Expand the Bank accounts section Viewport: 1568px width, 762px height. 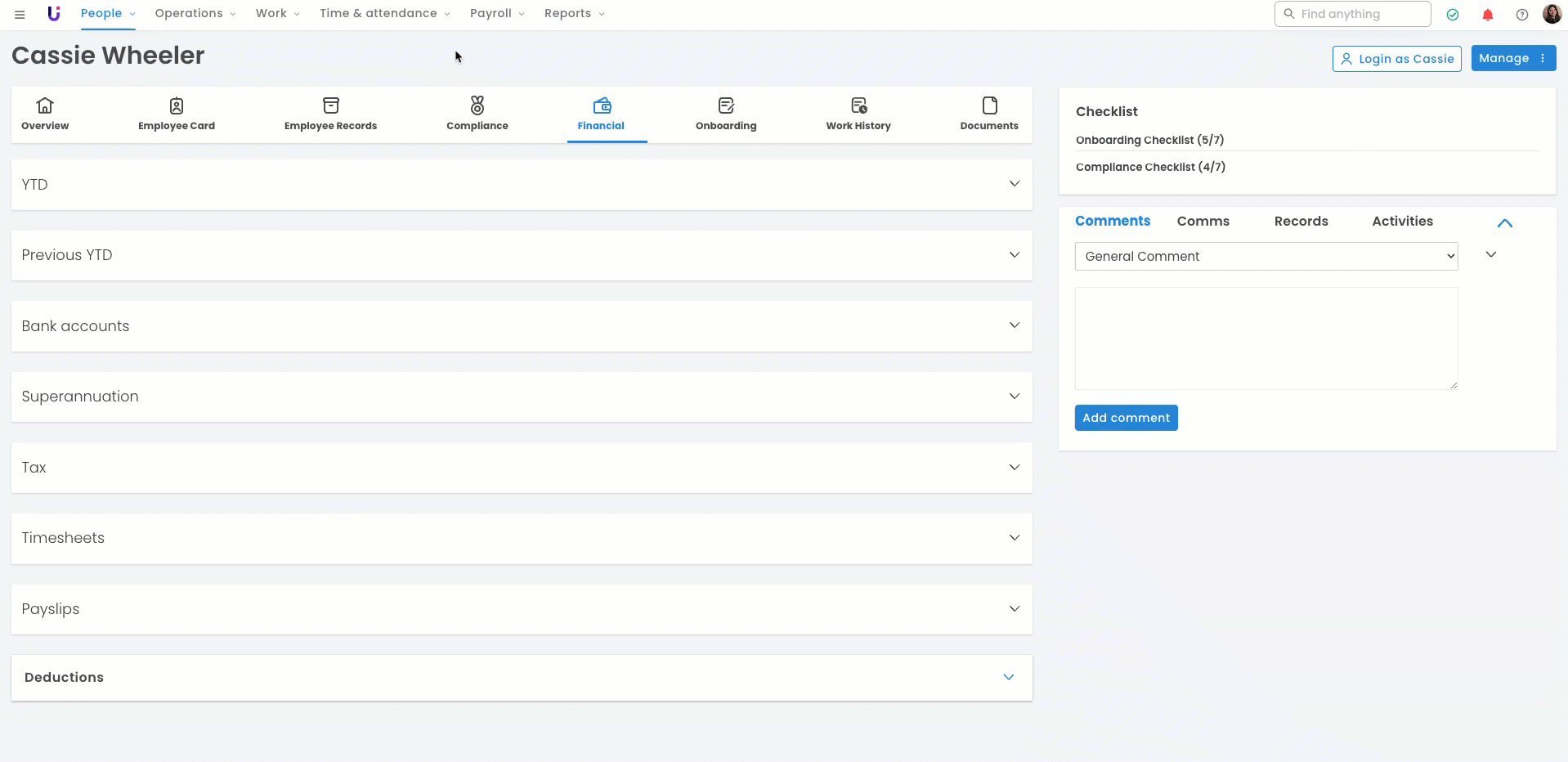pos(1014,325)
